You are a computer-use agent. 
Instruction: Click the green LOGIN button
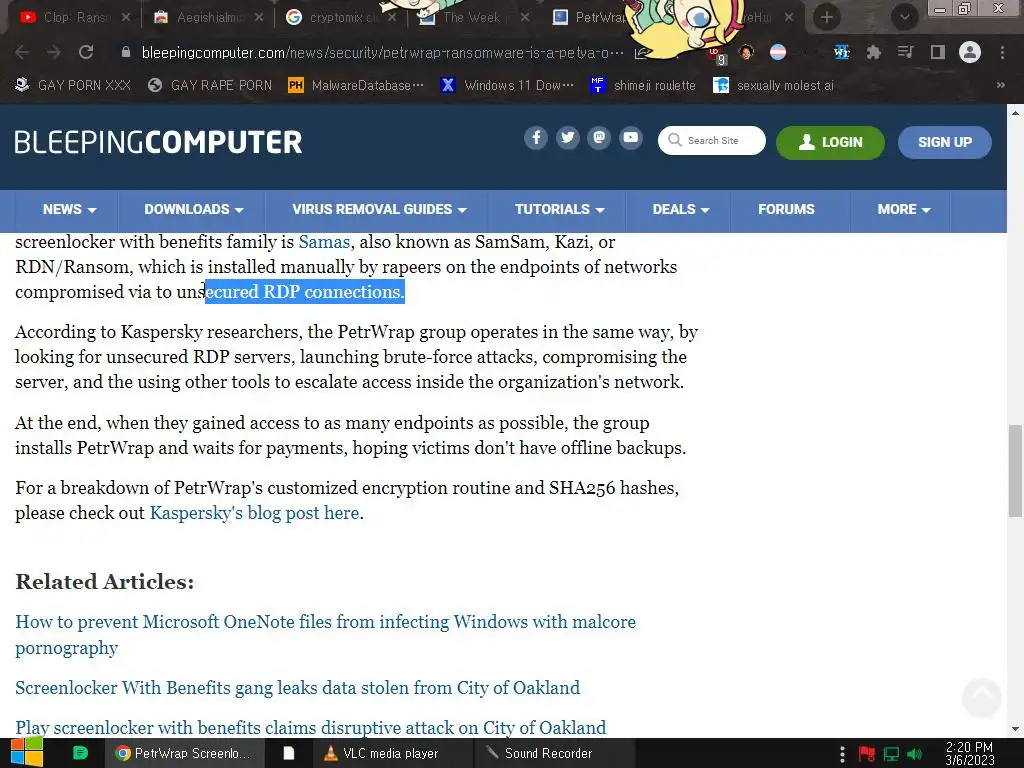pyautogui.click(x=830, y=142)
